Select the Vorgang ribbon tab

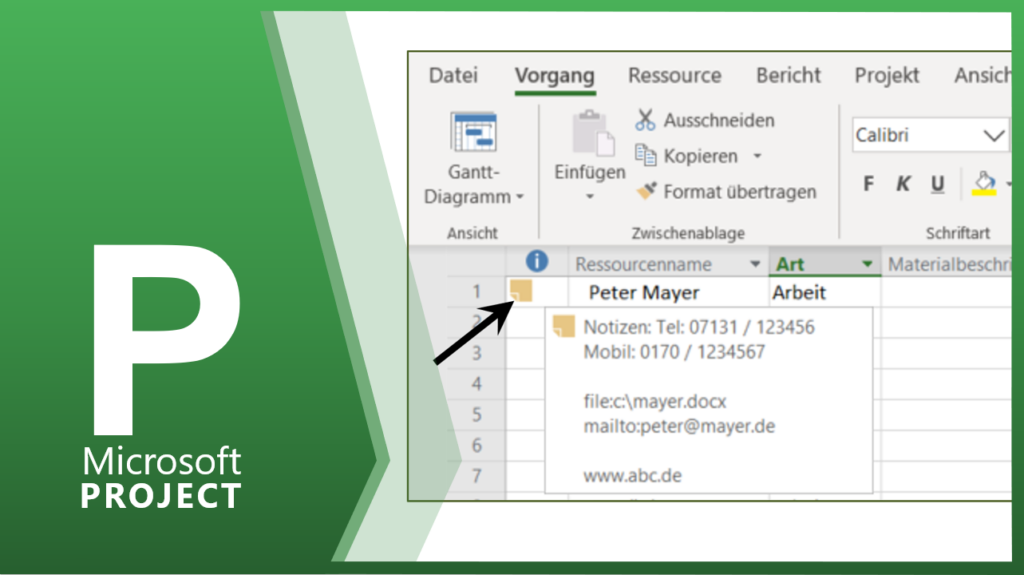click(x=554, y=76)
